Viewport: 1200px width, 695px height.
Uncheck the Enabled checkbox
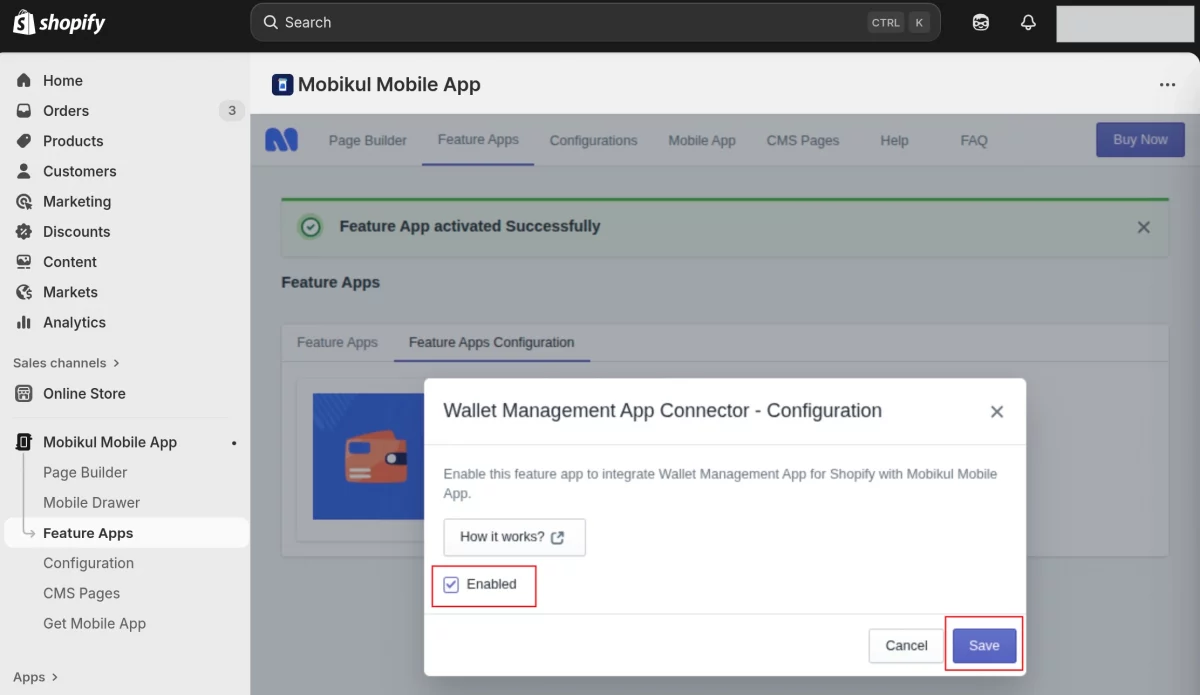[451, 584]
